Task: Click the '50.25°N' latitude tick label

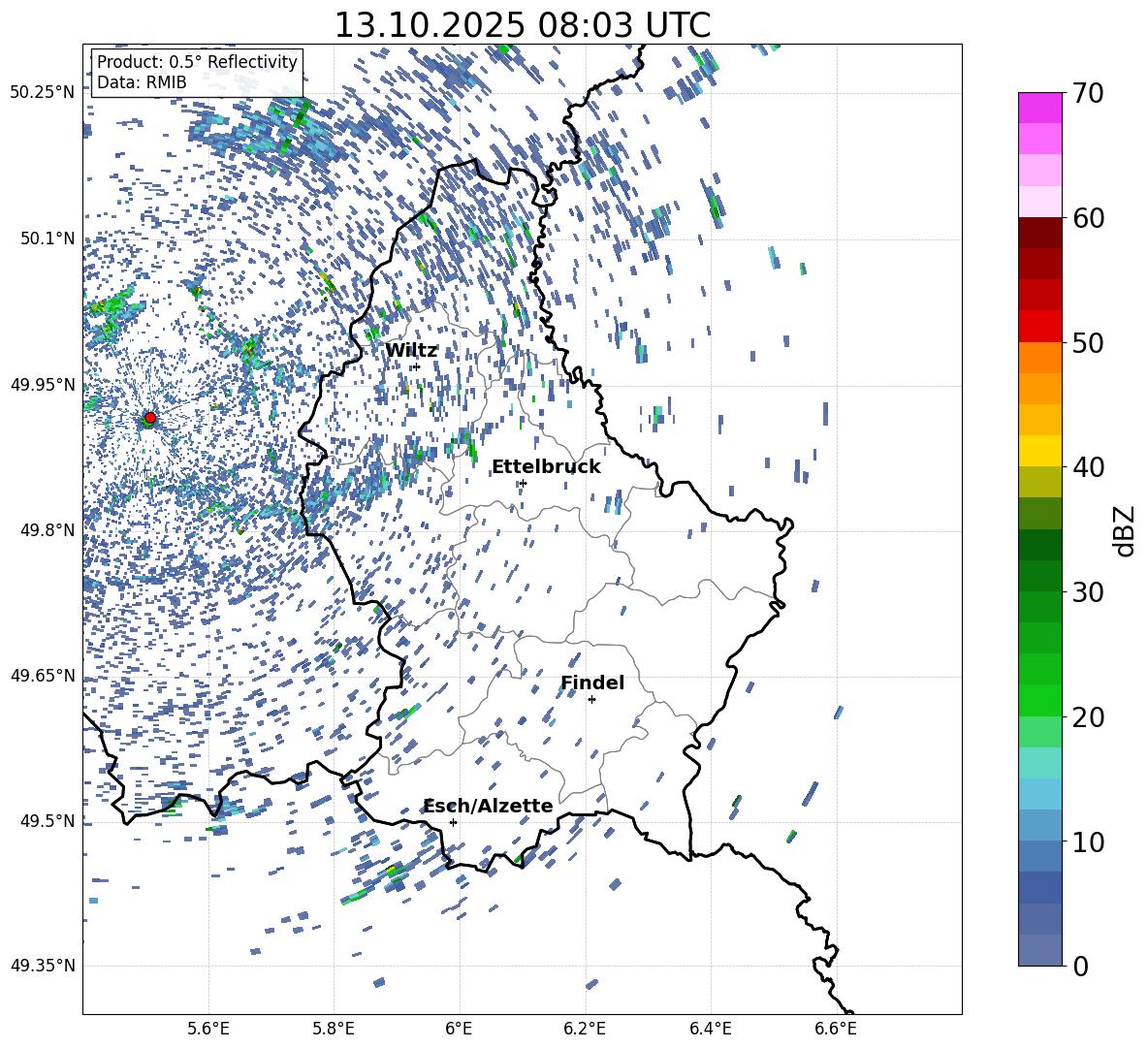Action: coord(42,93)
